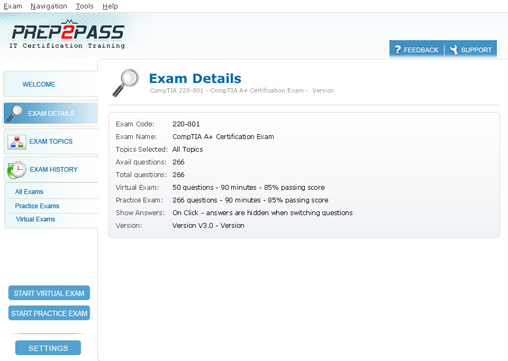The width and height of the screenshot is (508, 361).
Task: Click the magnifying glass icon beside Exam Details tab
Action: [14, 113]
